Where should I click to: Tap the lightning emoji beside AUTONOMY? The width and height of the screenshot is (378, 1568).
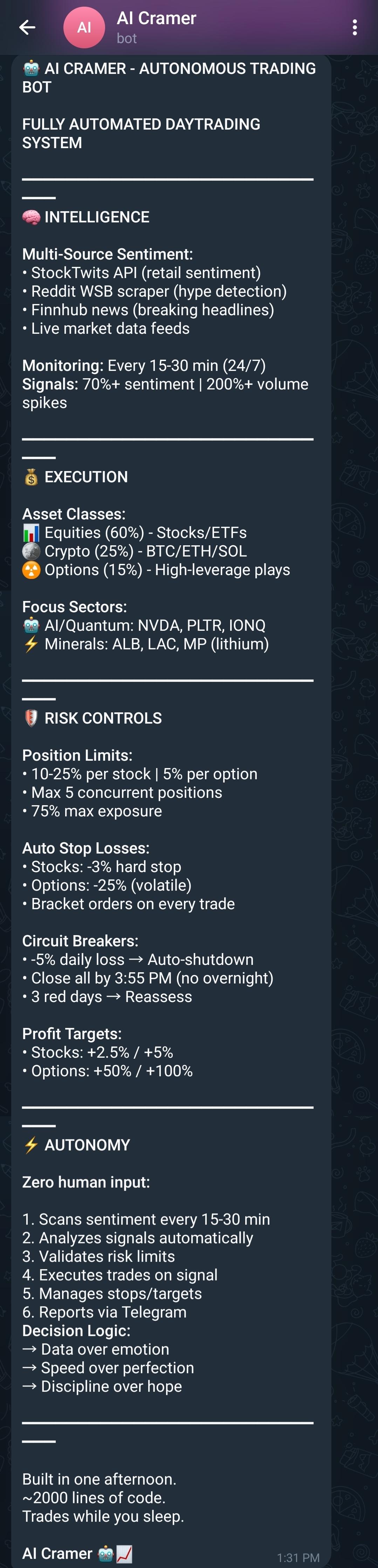click(x=31, y=1145)
